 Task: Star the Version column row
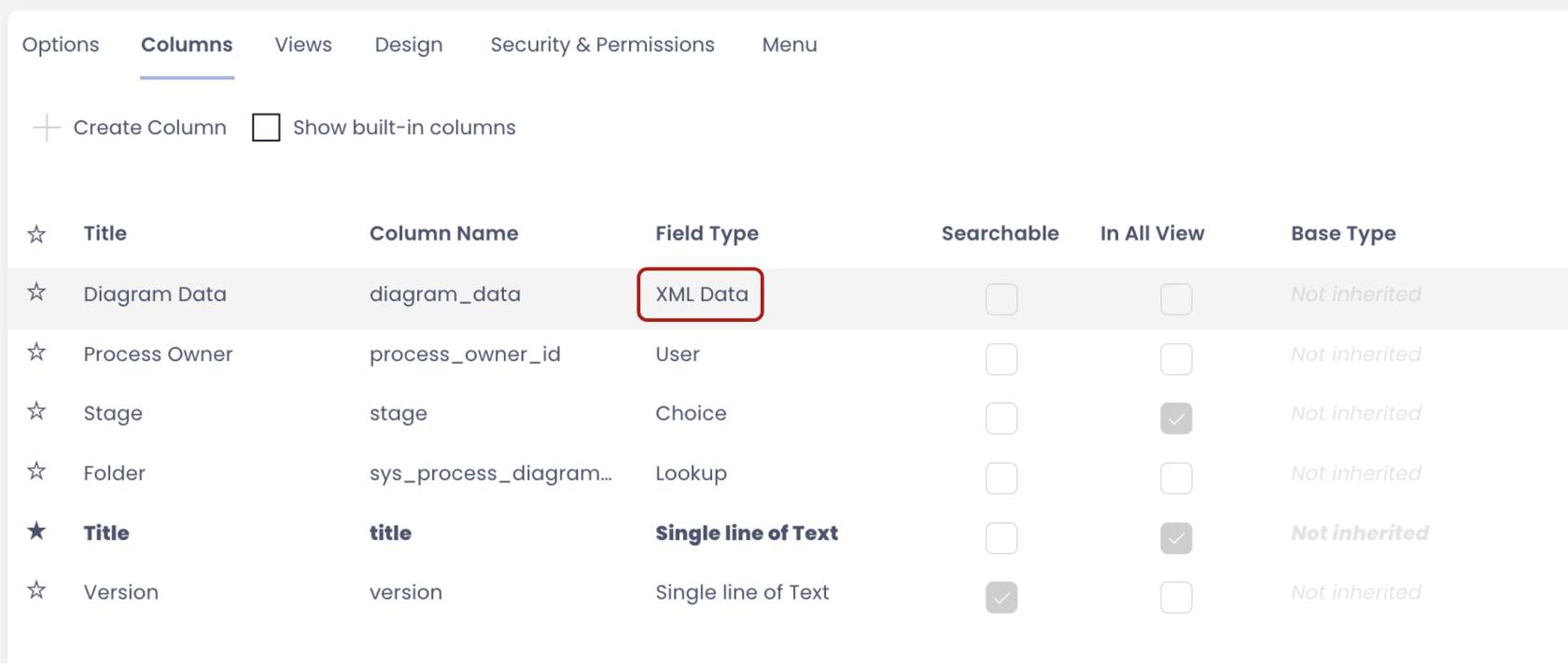(36, 590)
